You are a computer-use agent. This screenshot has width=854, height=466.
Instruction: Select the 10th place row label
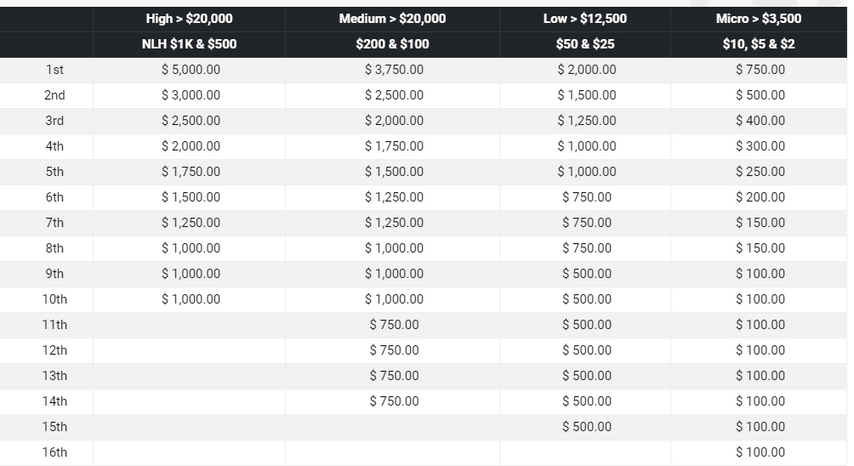(54, 299)
